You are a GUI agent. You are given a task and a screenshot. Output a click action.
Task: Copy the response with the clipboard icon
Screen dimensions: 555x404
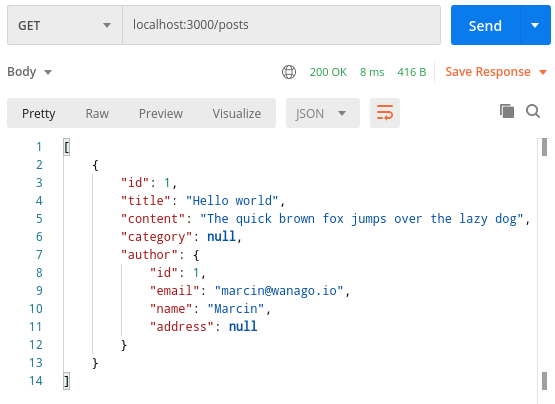coord(507,111)
